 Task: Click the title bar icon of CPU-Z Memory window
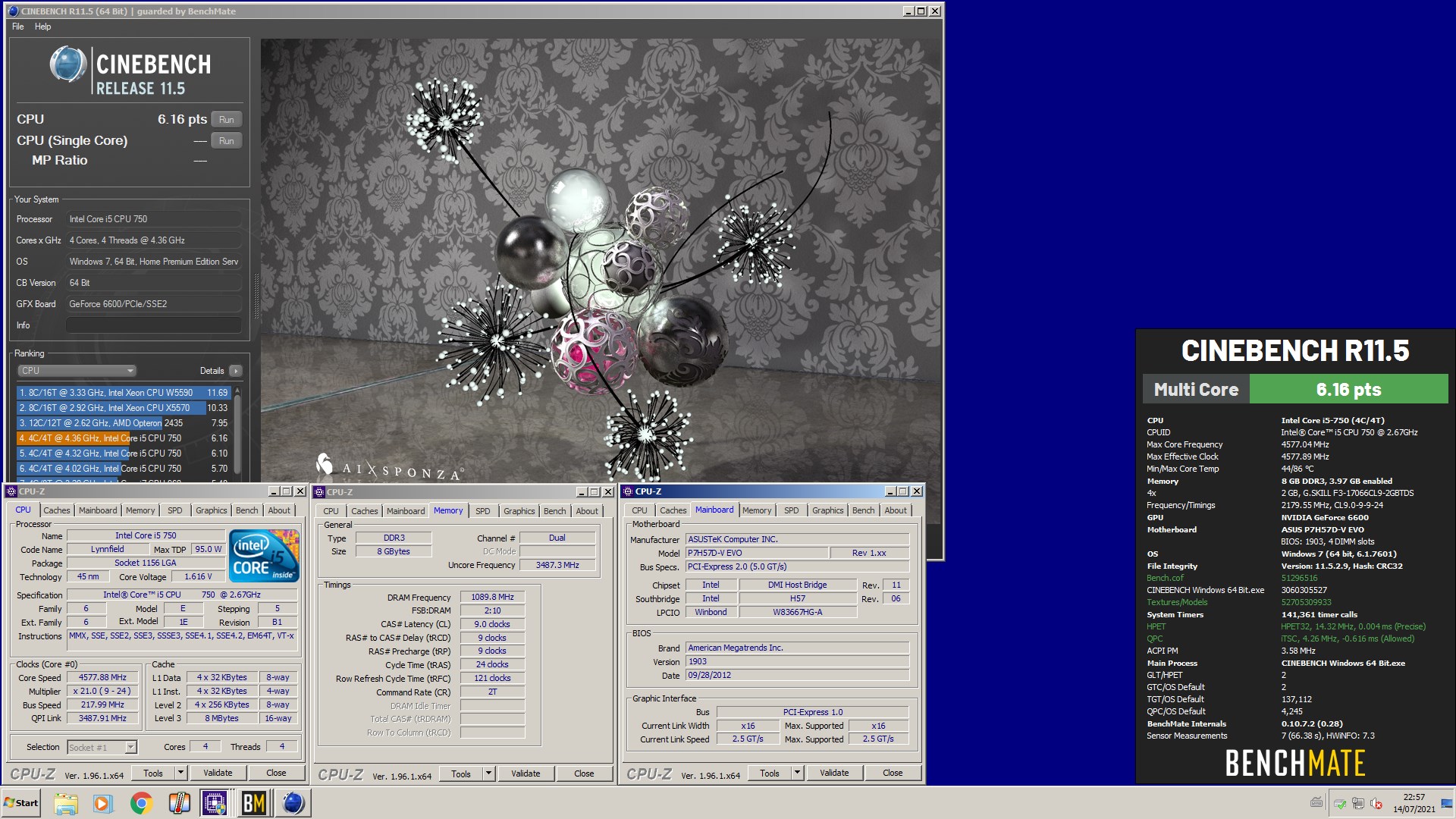pyautogui.click(x=319, y=492)
